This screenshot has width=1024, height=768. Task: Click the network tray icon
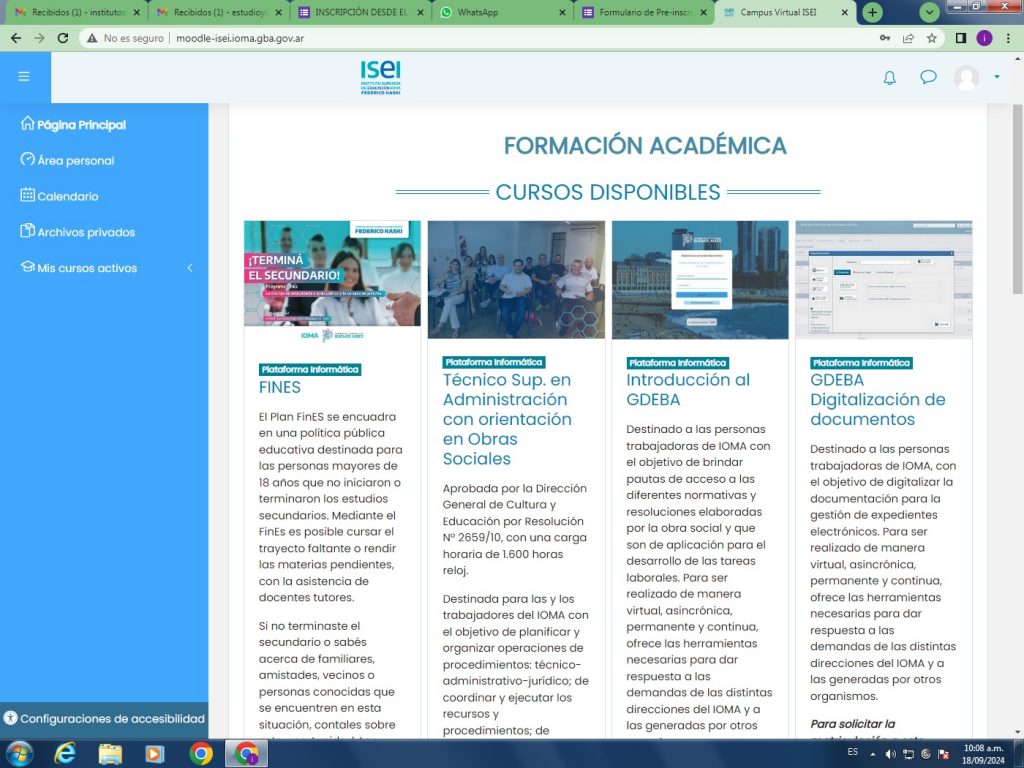point(908,754)
